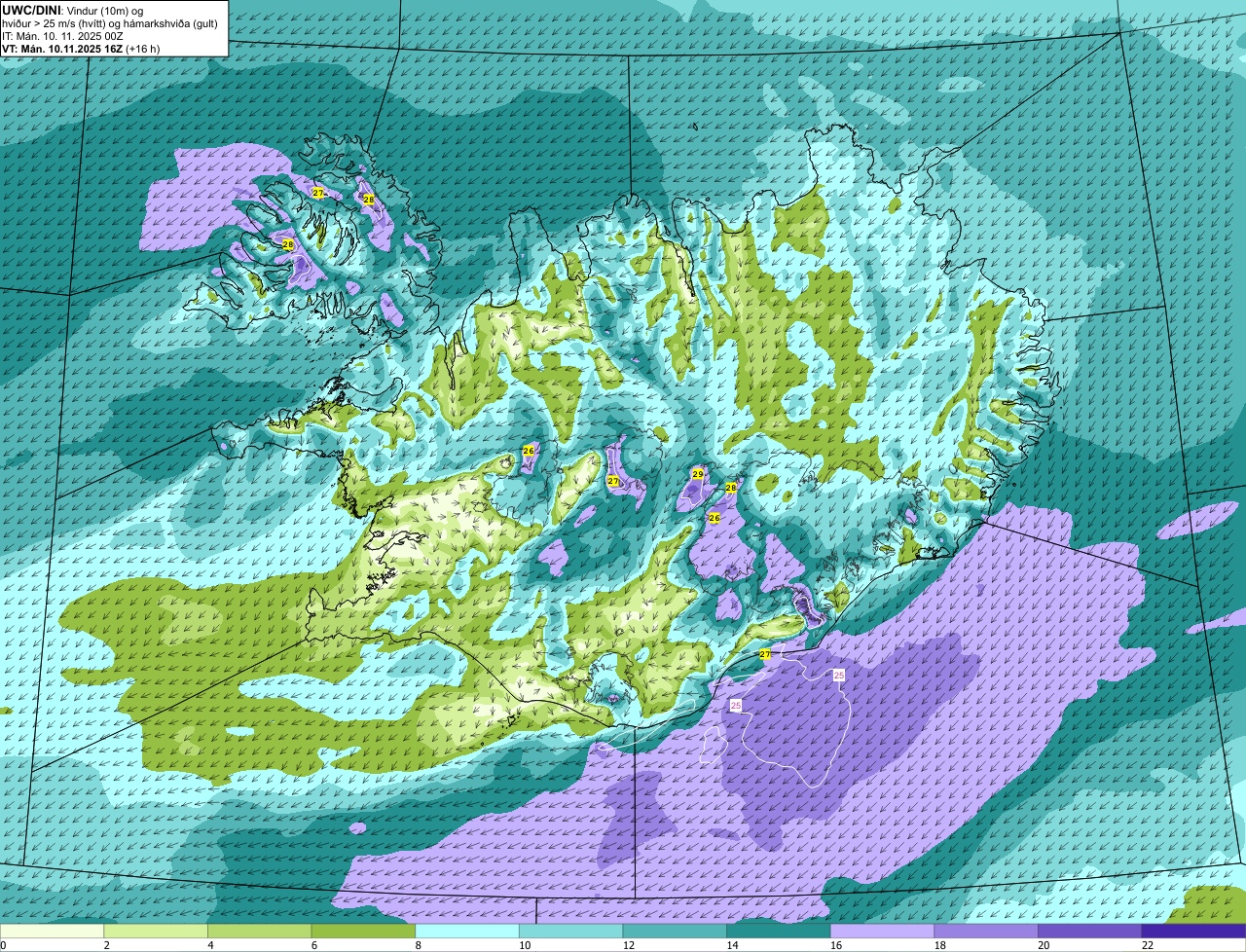1246x952 pixels.
Task: Click the legend scale number 16
Action: [x=836, y=945]
